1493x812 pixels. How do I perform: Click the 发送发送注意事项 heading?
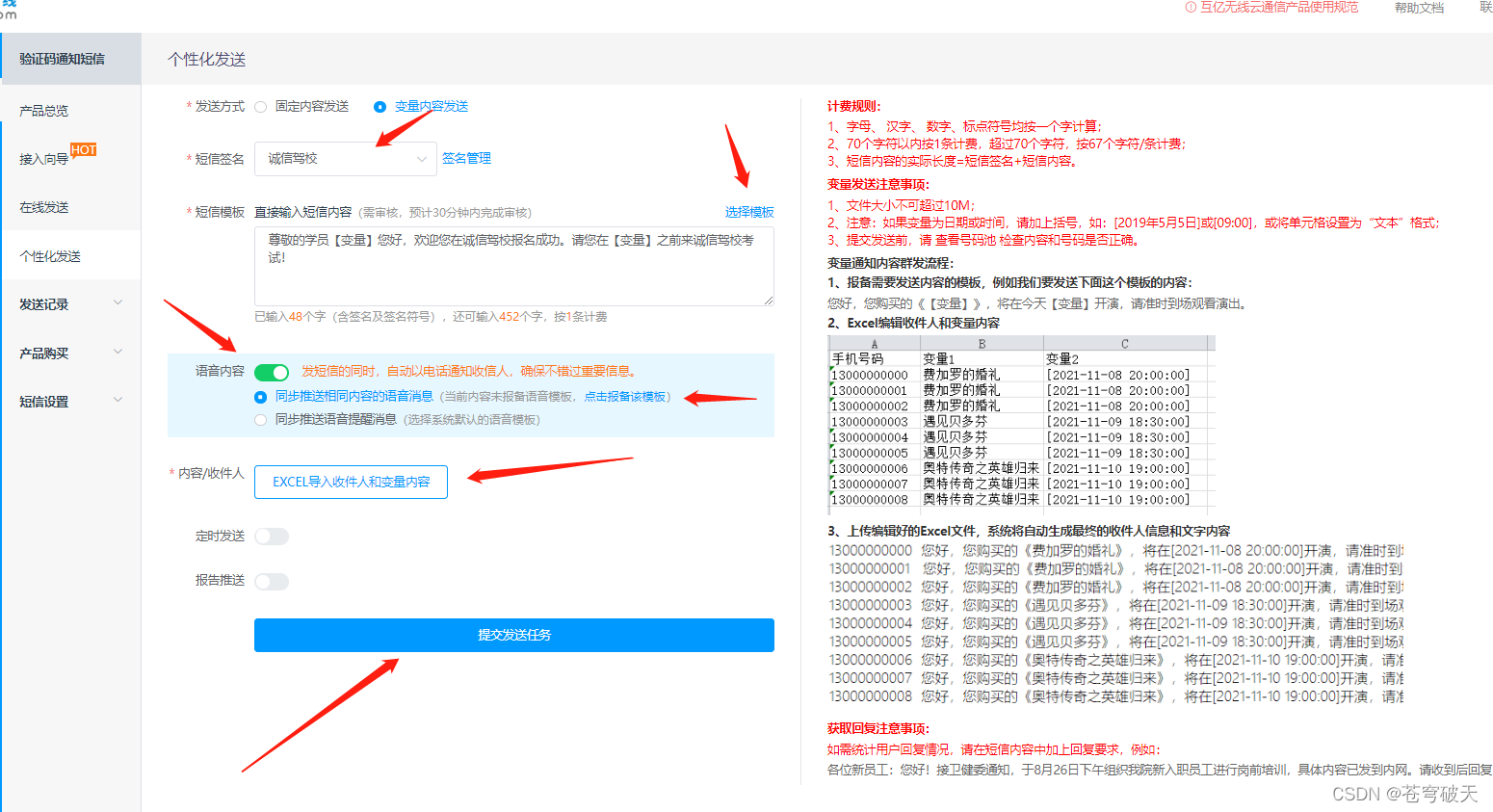pos(877,185)
